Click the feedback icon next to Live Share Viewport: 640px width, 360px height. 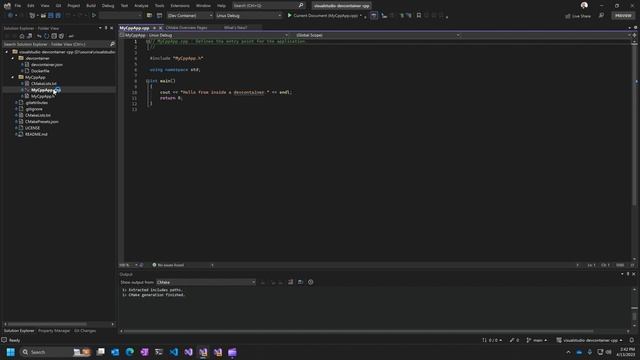[x=601, y=16]
